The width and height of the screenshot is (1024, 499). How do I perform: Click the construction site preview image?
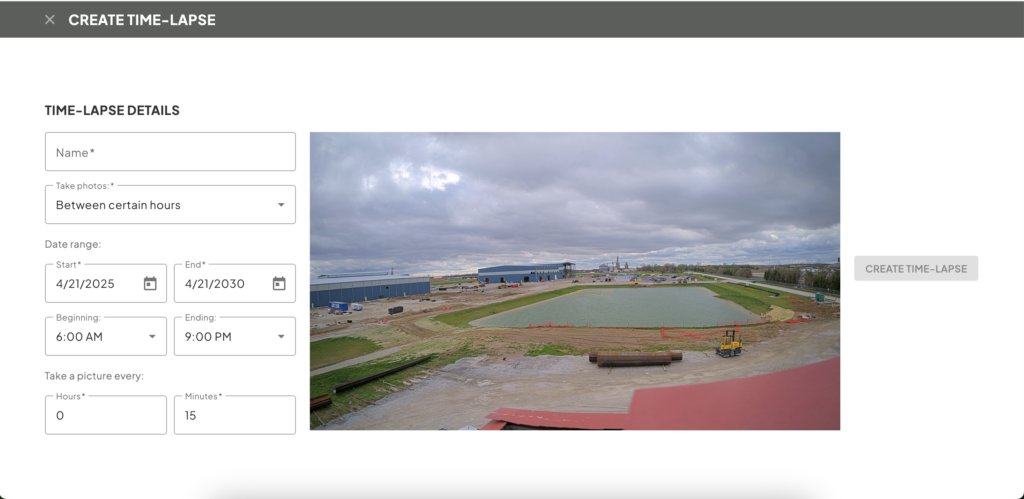575,281
